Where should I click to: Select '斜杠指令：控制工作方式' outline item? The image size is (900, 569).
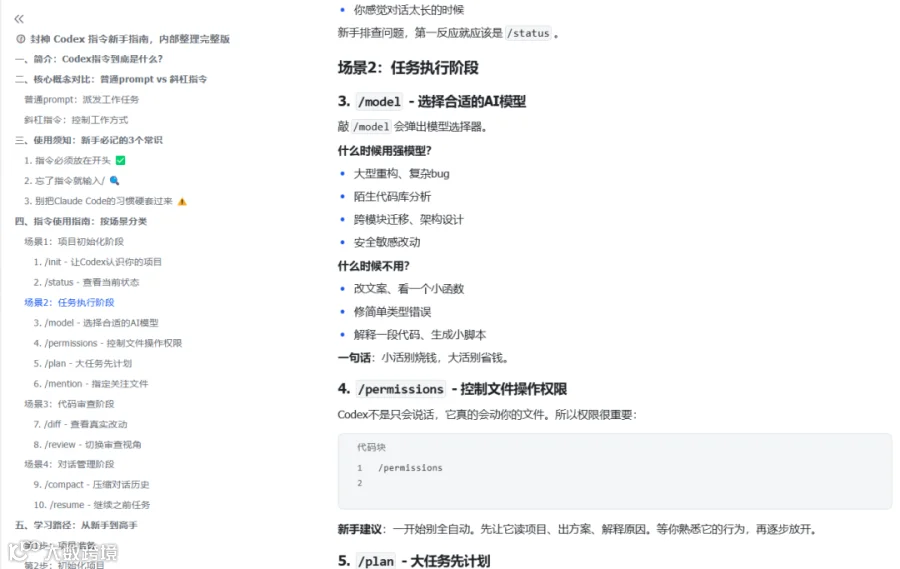pos(76,120)
